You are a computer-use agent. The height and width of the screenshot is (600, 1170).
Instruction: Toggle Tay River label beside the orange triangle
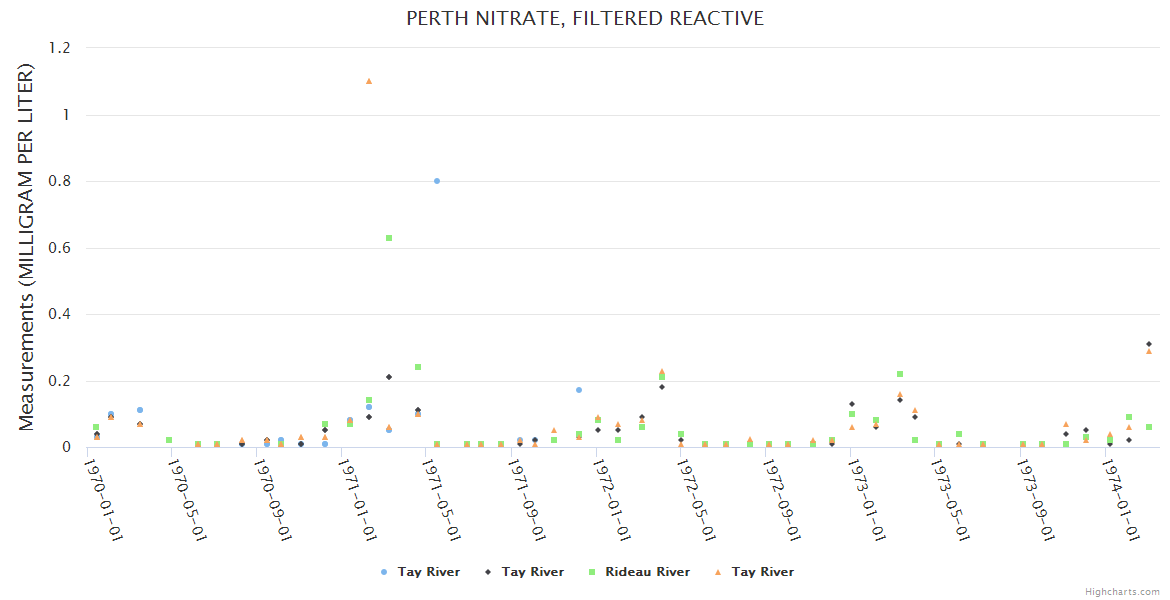pos(763,572)
